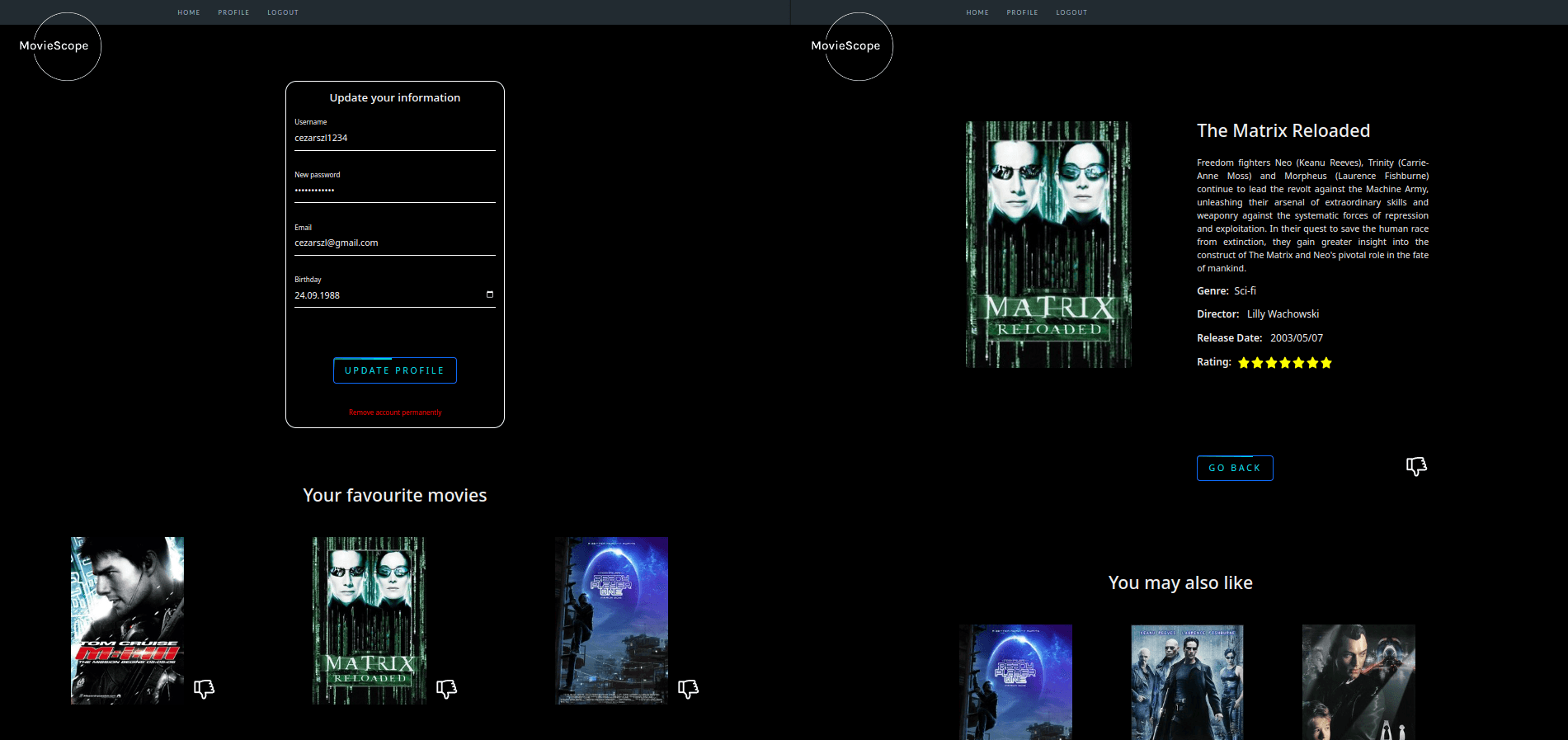Click the Go Back button
This screenshot has height=740, width=1568.
1235,468
